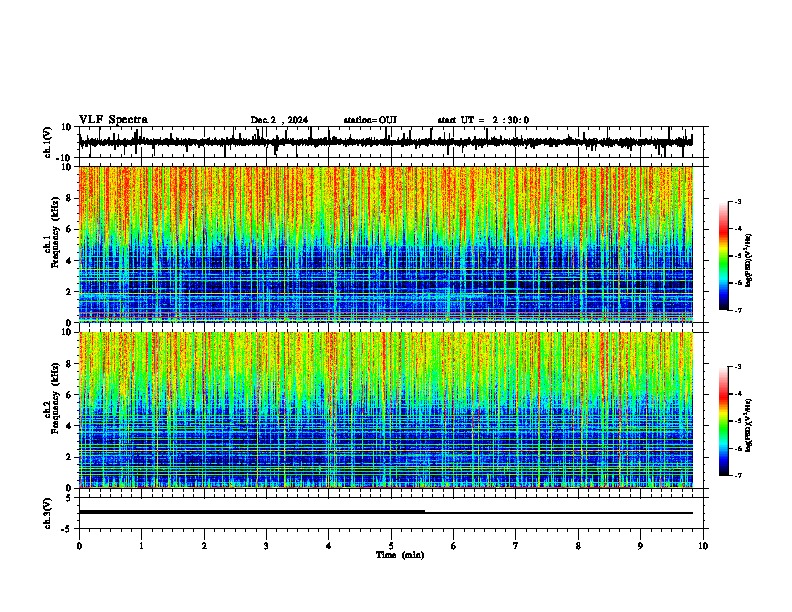792x612 pixels.
Task: Click the "ch.1(V)" waveform axis label
Action: pyautogui.click(x=48, y=142)
